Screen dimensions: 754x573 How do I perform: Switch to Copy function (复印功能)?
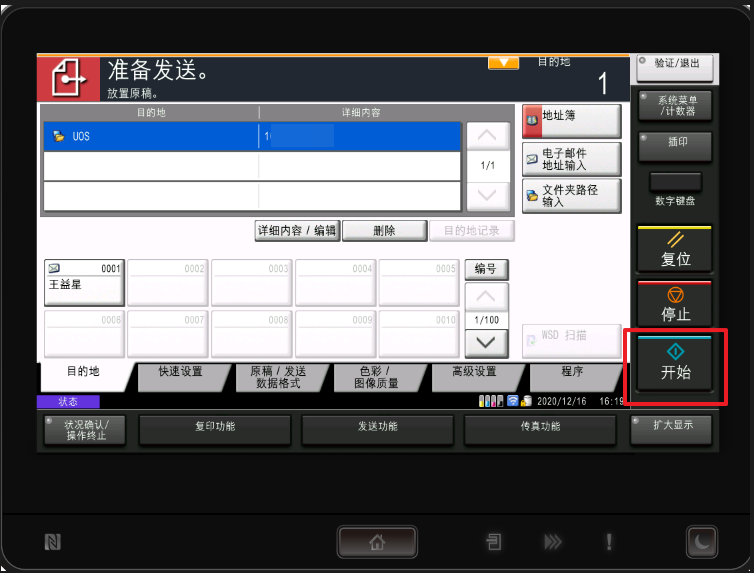point(215,430)
